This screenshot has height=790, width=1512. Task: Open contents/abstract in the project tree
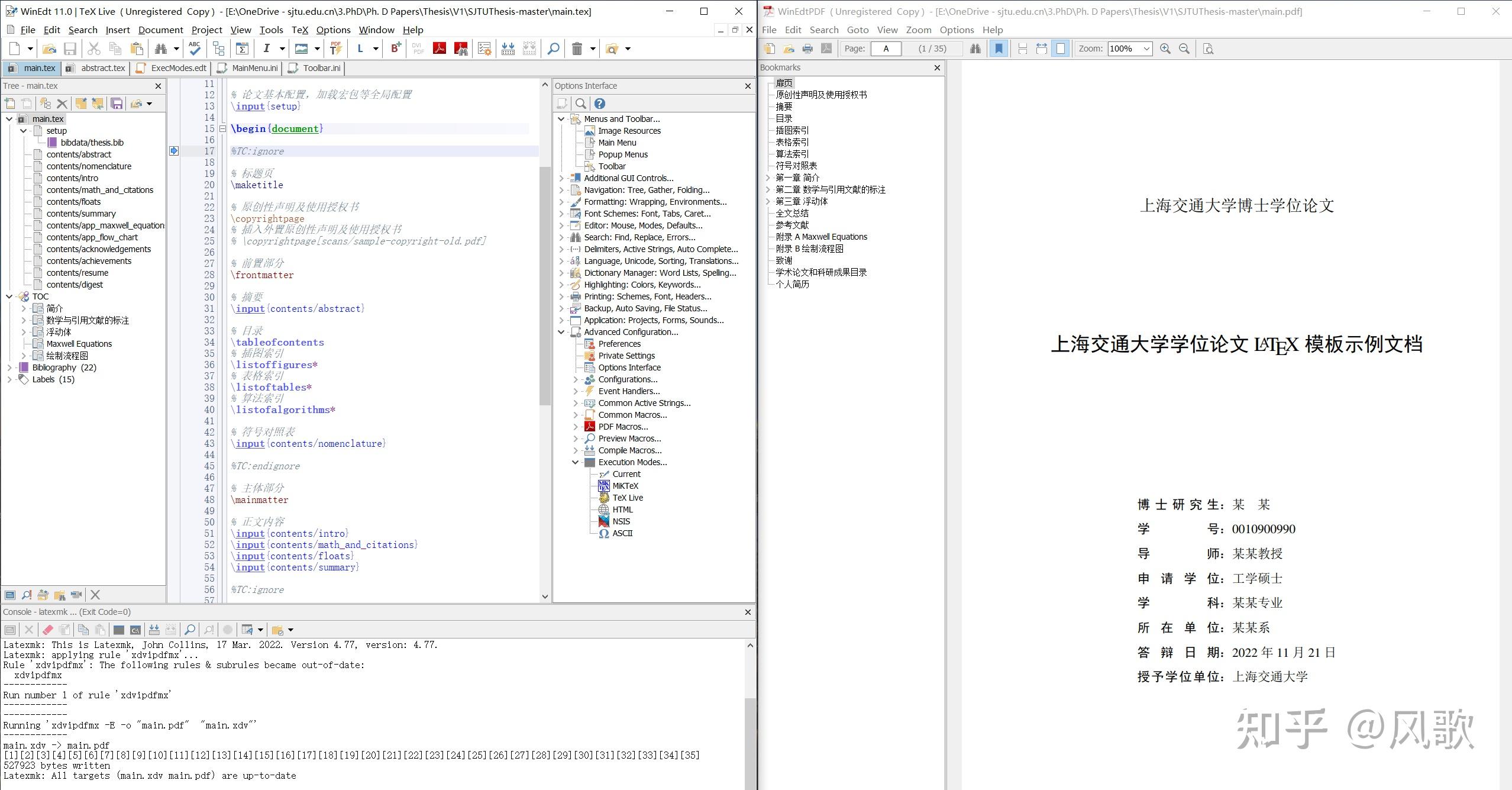click(79, 154)
